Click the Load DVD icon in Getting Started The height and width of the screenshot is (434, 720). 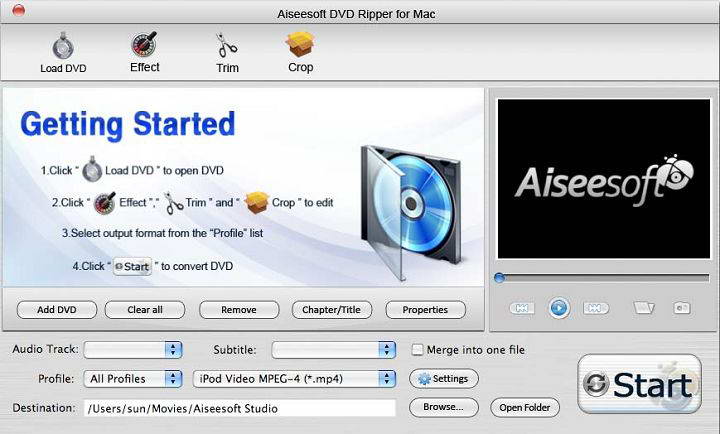click(x=92, y=169)
